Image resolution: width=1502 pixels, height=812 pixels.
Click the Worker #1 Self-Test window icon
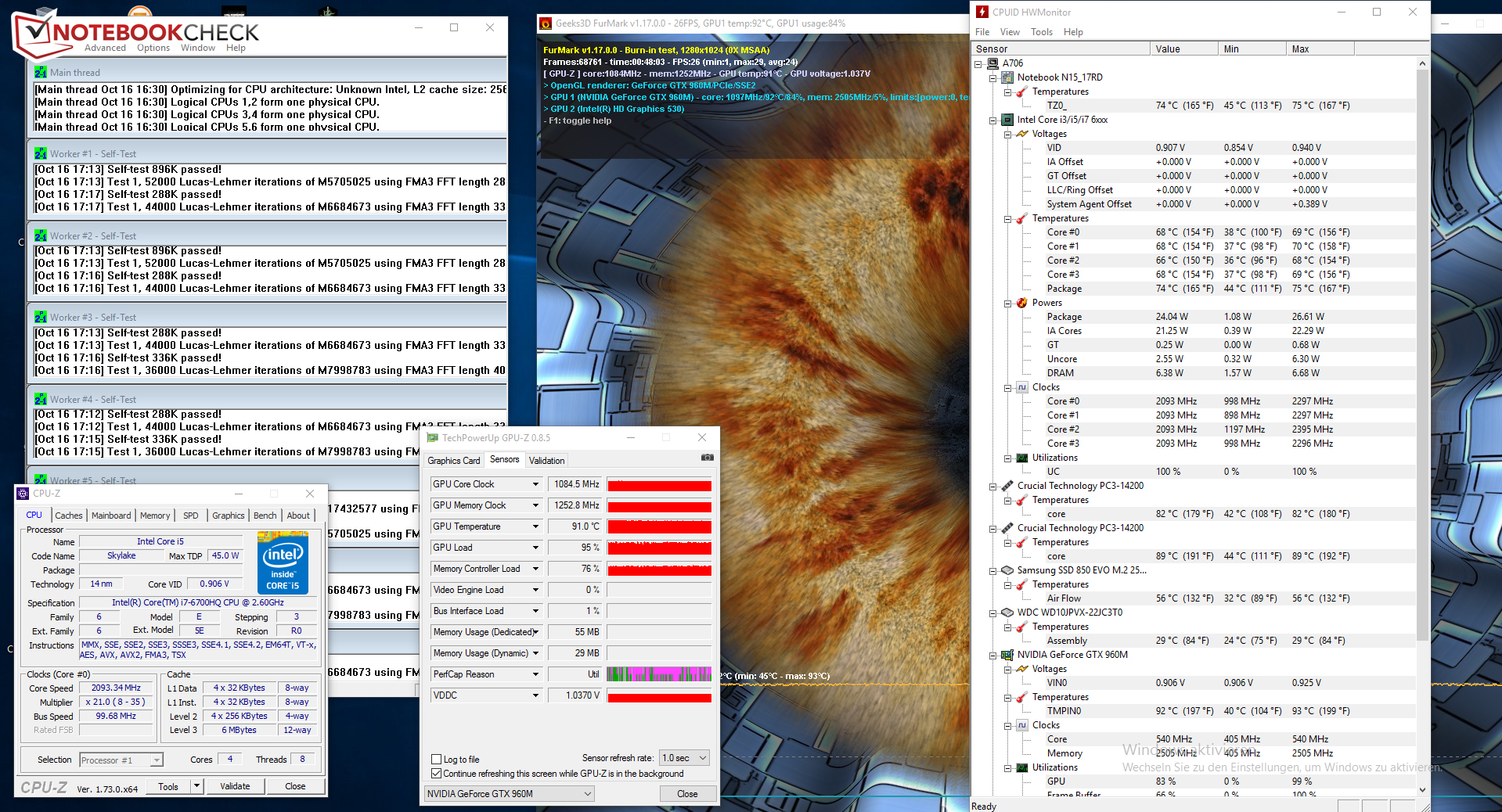41,153
